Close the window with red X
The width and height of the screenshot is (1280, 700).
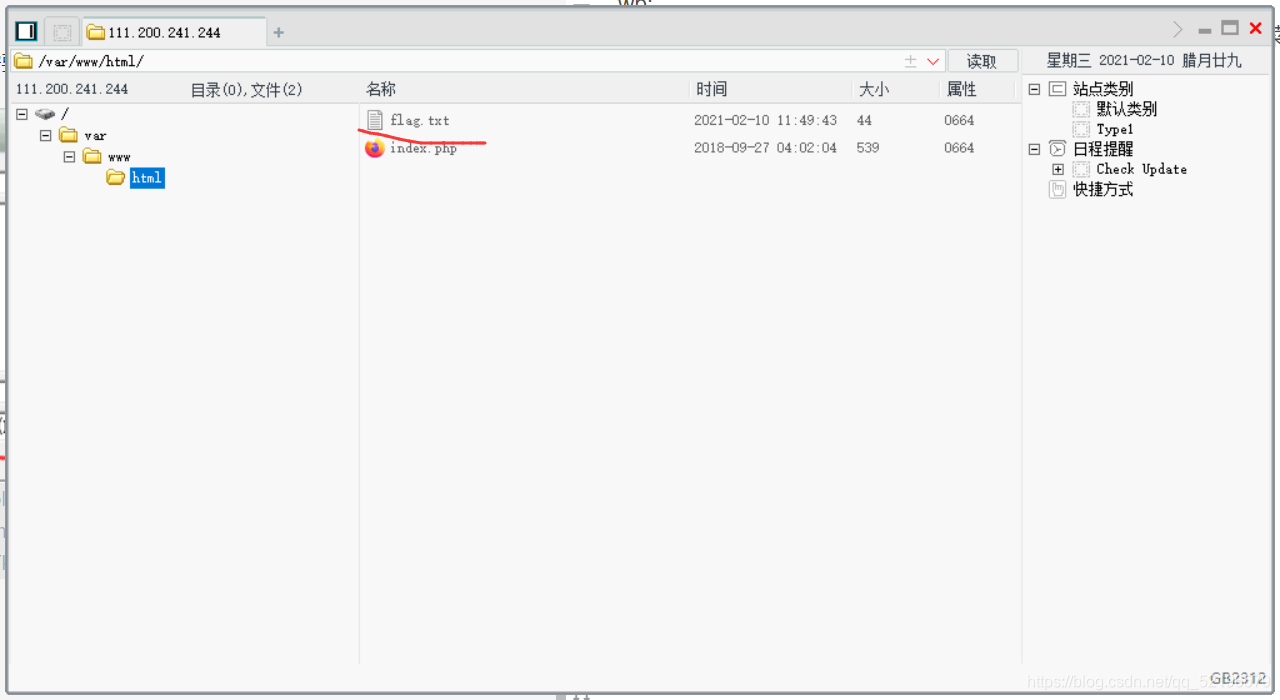[1256, 29]
